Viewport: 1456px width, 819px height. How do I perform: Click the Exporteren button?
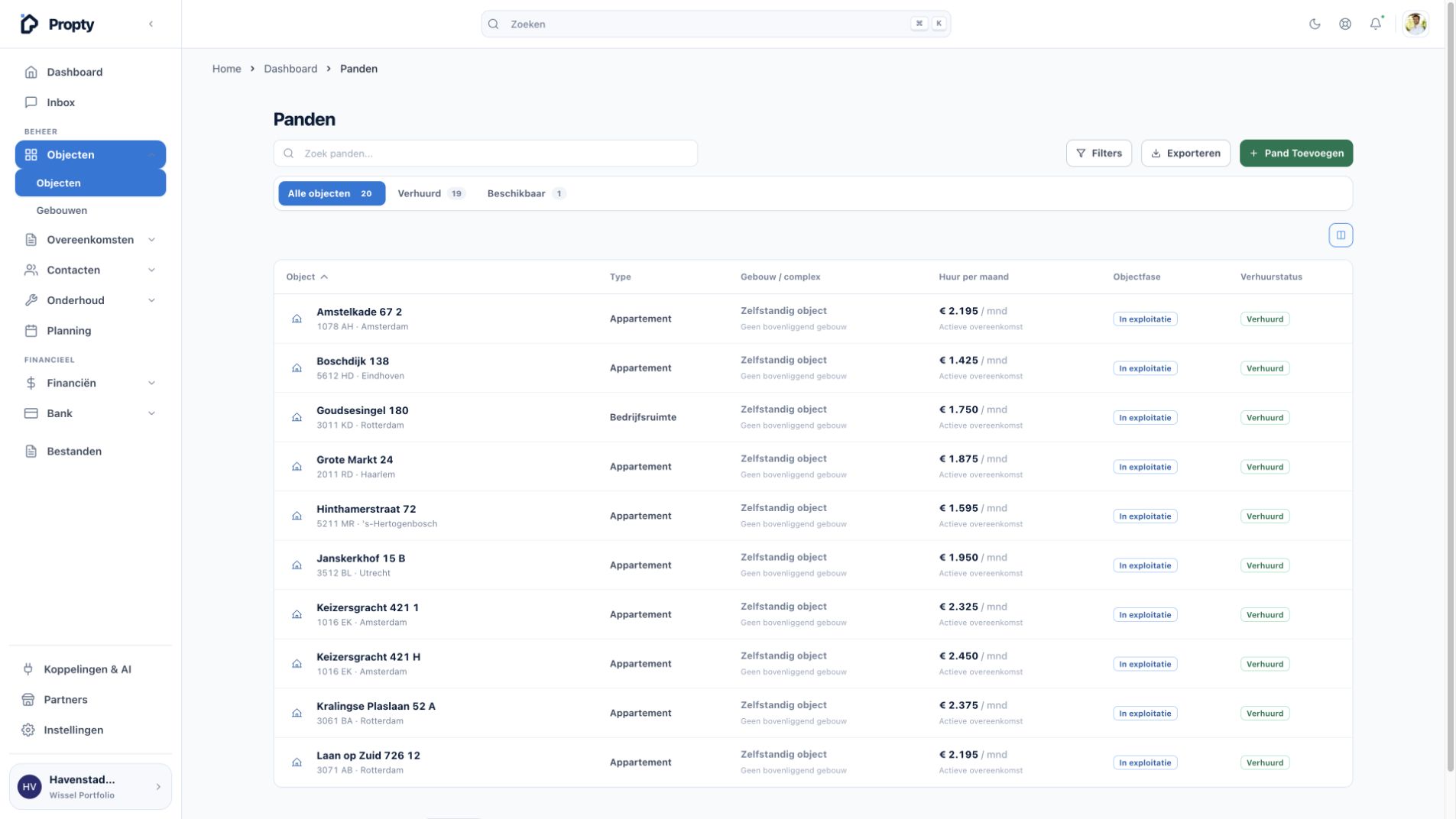1185,153
